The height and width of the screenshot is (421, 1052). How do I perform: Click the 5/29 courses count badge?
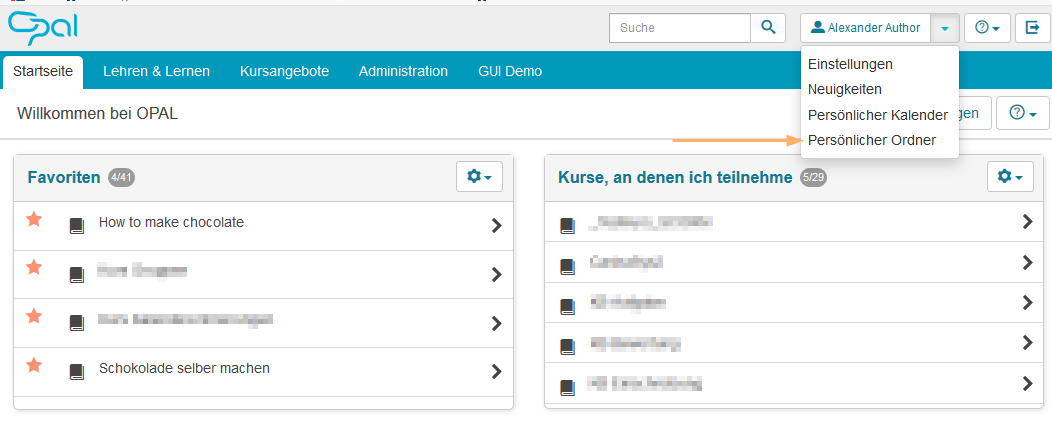click(813, 177)
